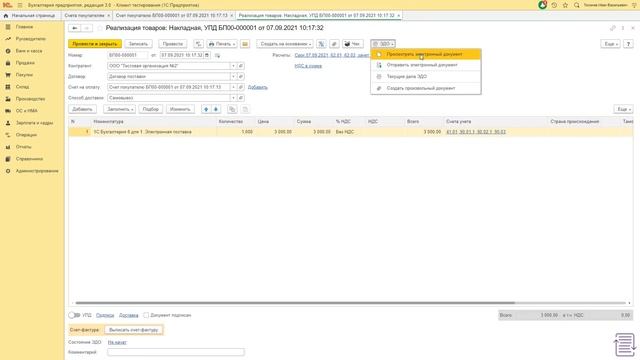640x360 pixels.
Task: Open history clock icon in title bar
Action: 554,5
